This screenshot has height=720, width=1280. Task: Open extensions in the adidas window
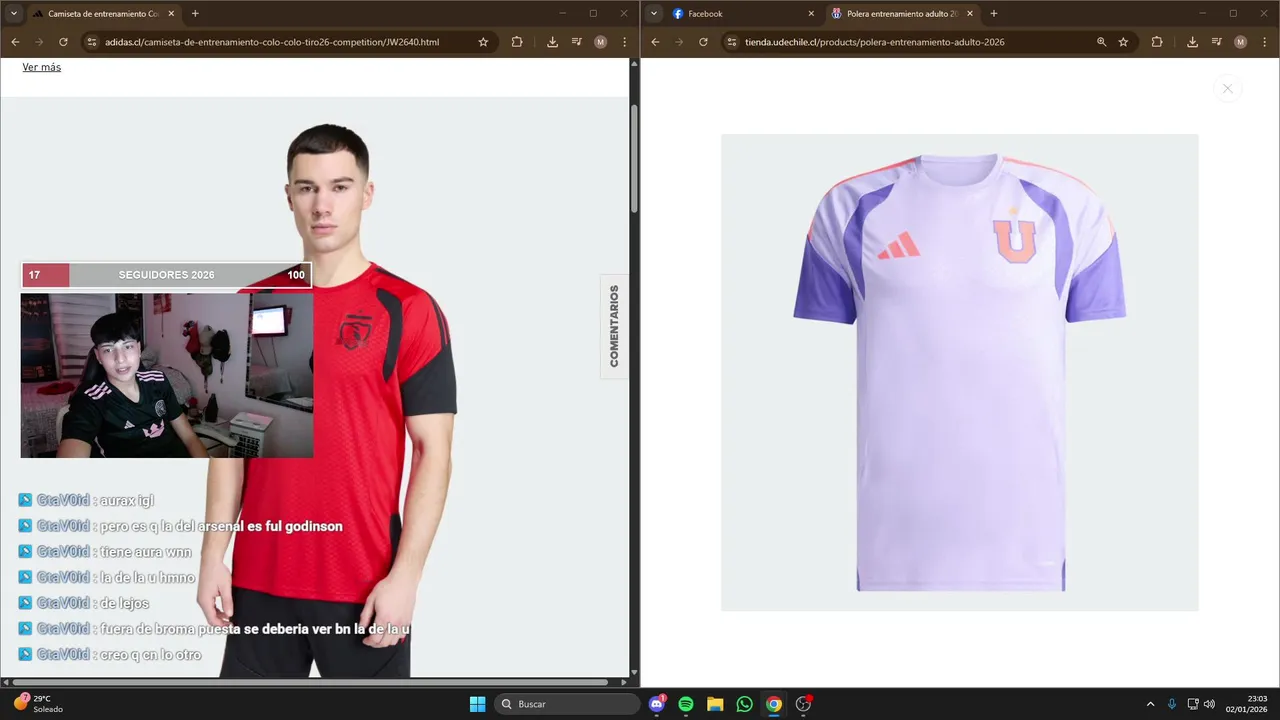(517, 42)
